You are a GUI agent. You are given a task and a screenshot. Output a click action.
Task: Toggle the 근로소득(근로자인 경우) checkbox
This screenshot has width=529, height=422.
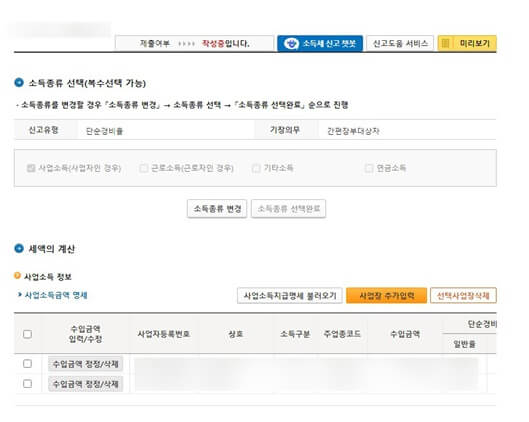144,168
